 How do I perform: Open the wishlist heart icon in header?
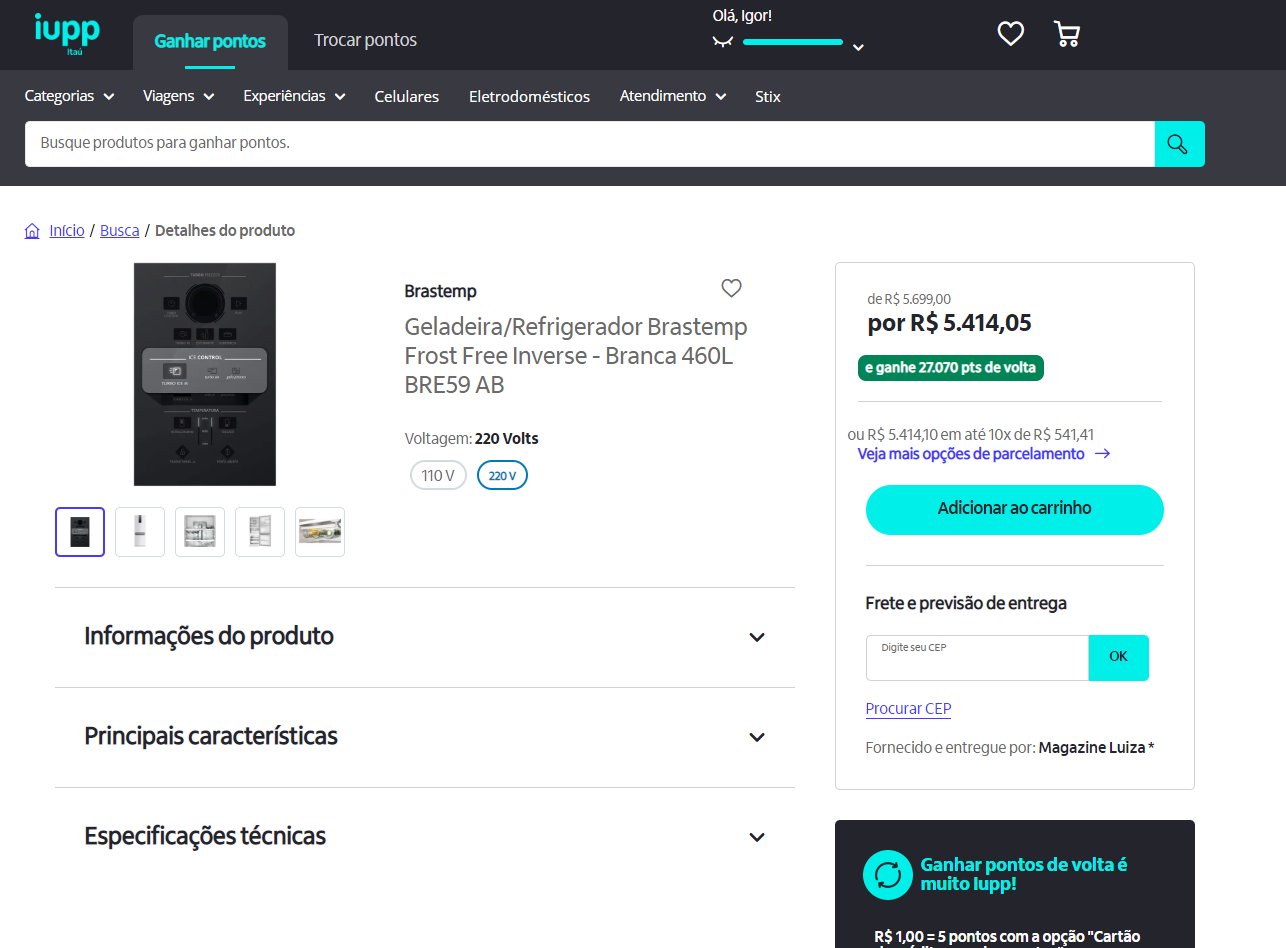tap(1011, 34)
